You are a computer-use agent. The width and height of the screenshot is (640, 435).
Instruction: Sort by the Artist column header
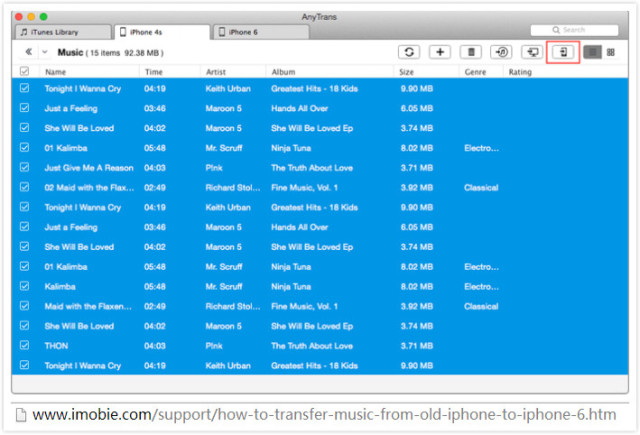tap(216, 72)
